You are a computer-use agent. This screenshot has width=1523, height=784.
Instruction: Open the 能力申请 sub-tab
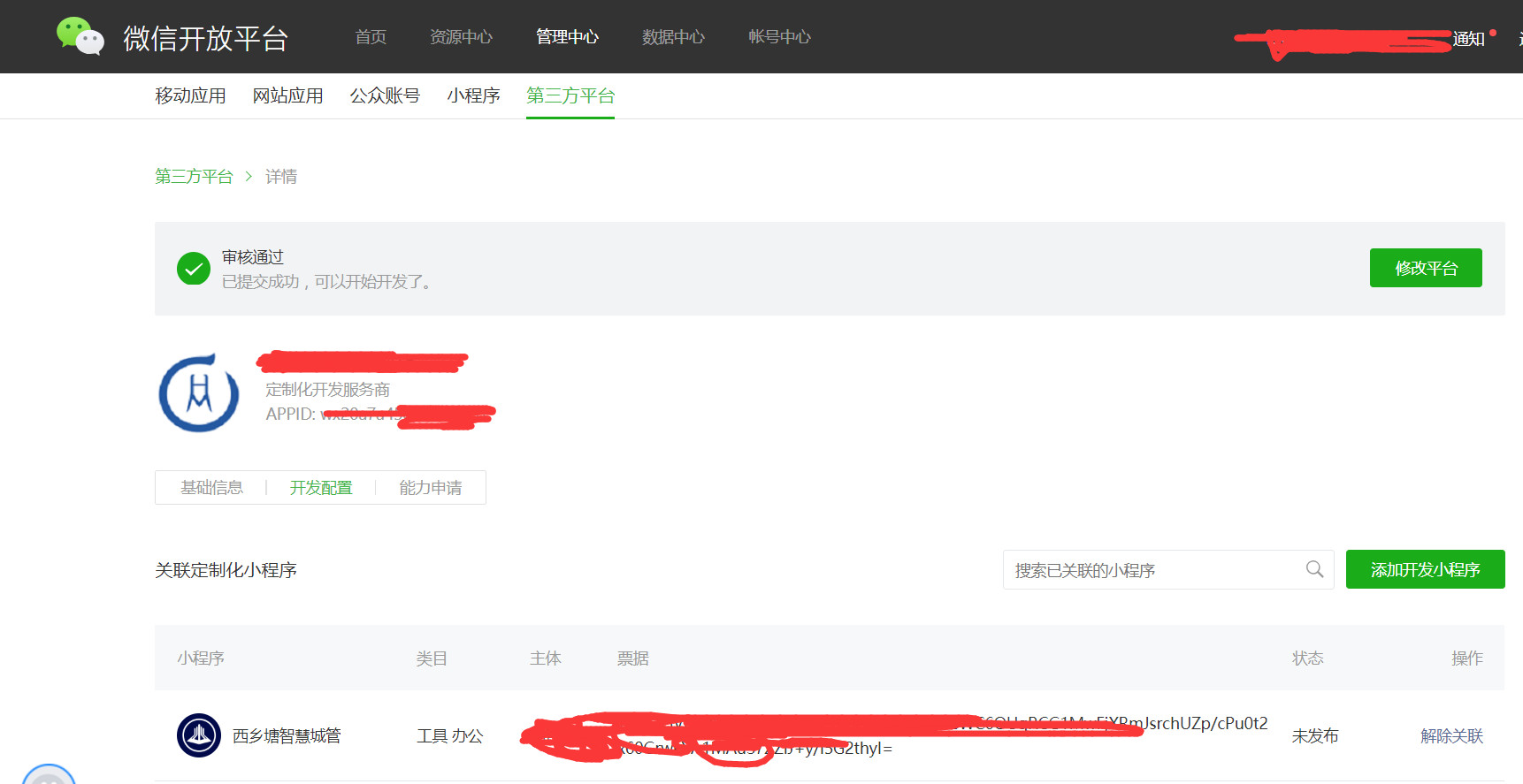431,488
